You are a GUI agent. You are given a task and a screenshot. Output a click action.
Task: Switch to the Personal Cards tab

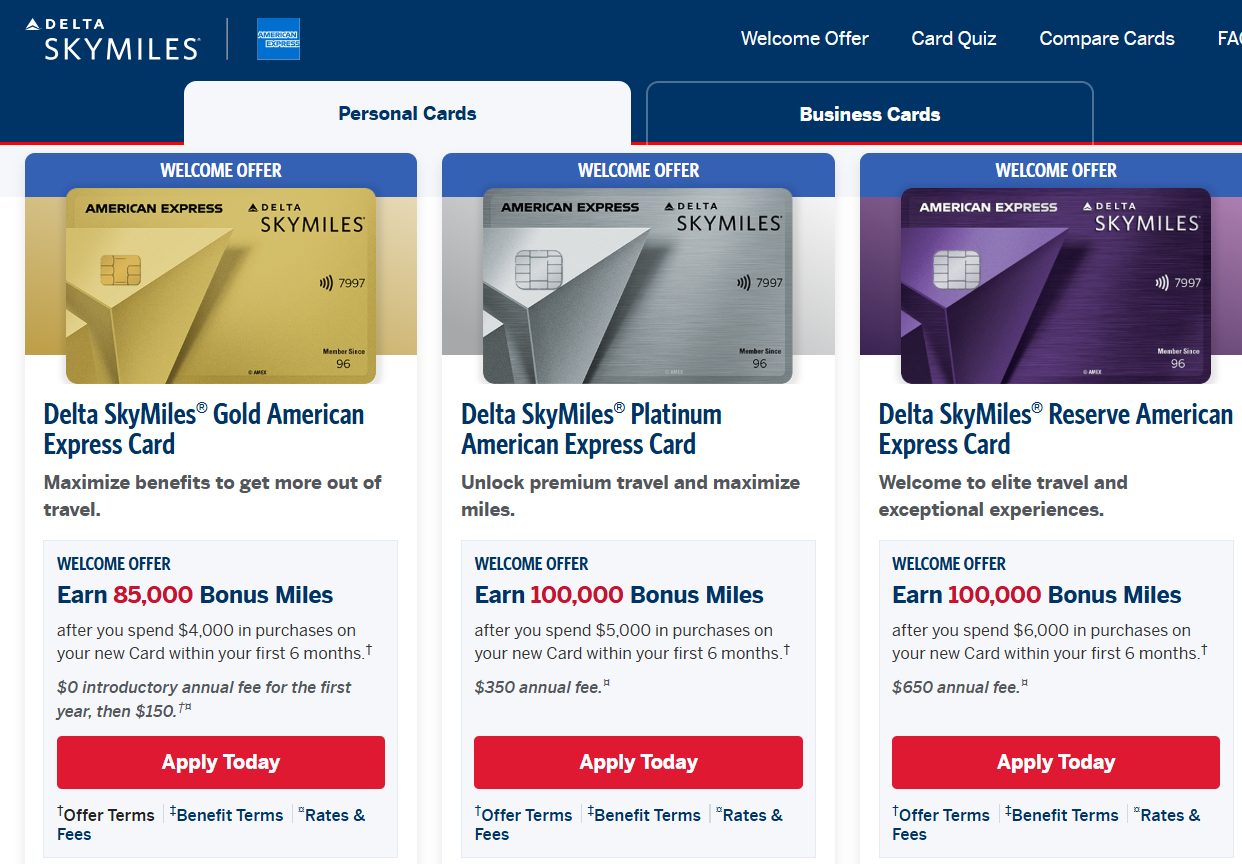(407, 114)
